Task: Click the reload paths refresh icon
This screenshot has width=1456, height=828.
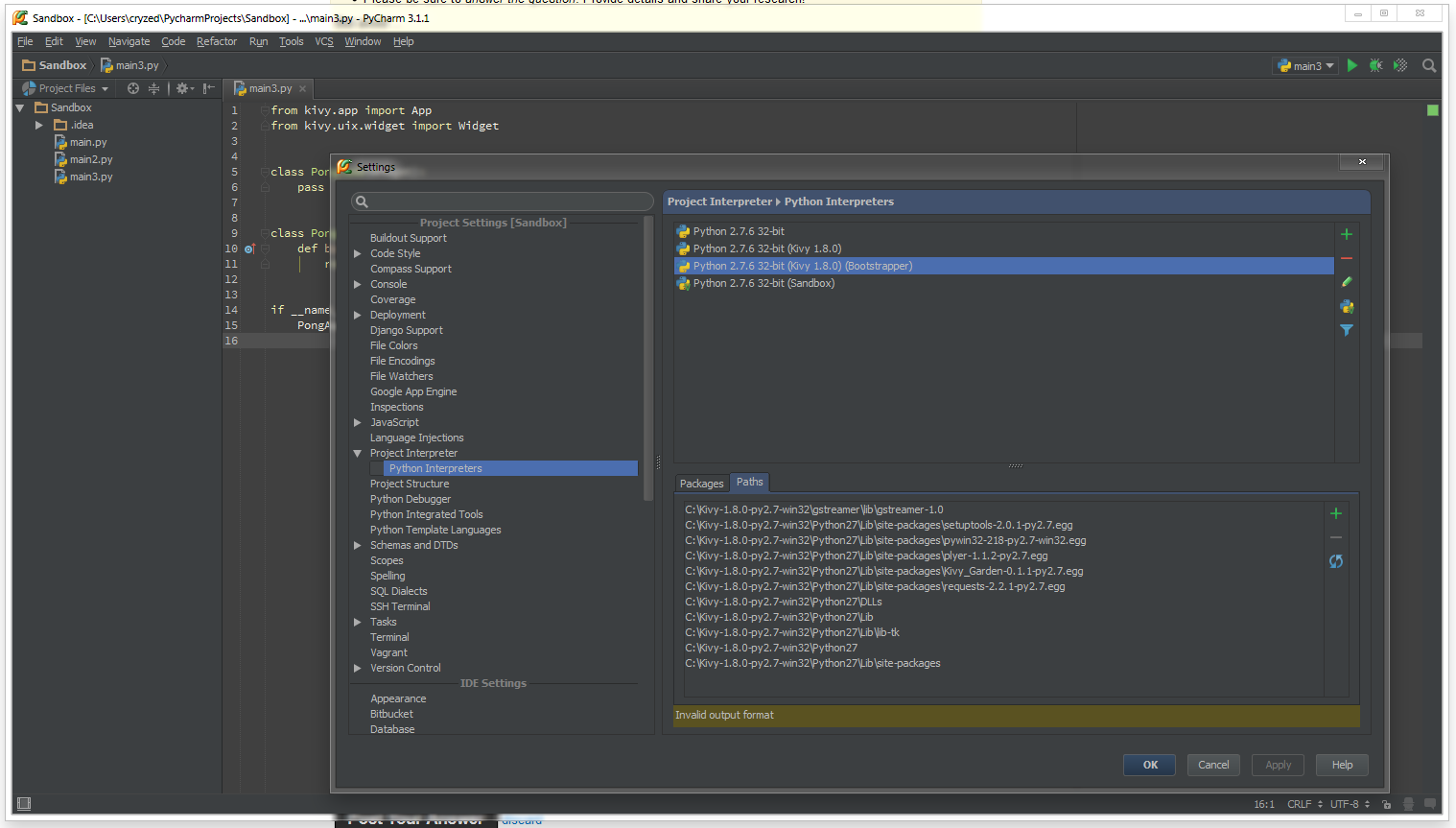Action: click(x=1336, y=561)
